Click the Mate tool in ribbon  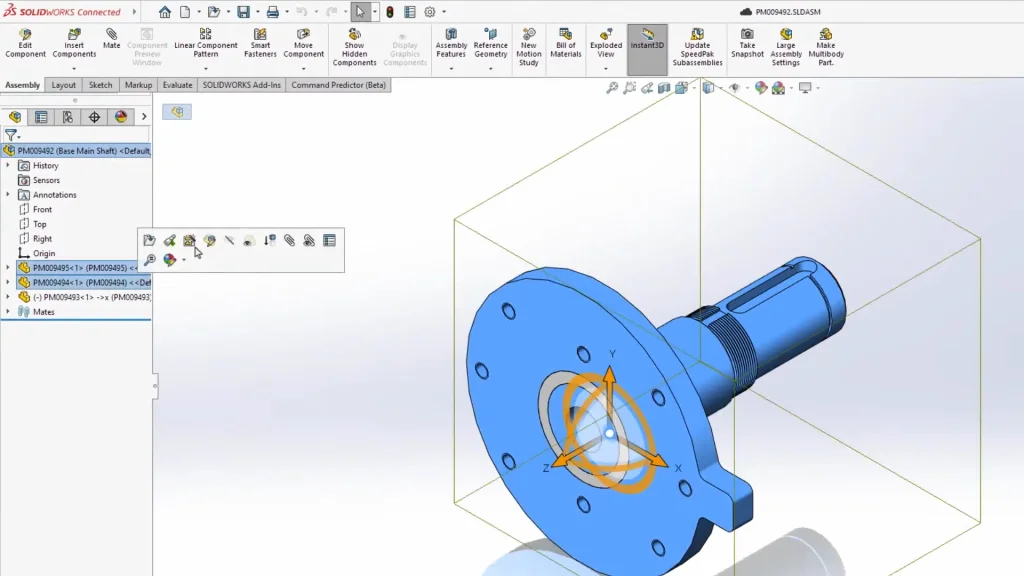(x=111, y=39)
